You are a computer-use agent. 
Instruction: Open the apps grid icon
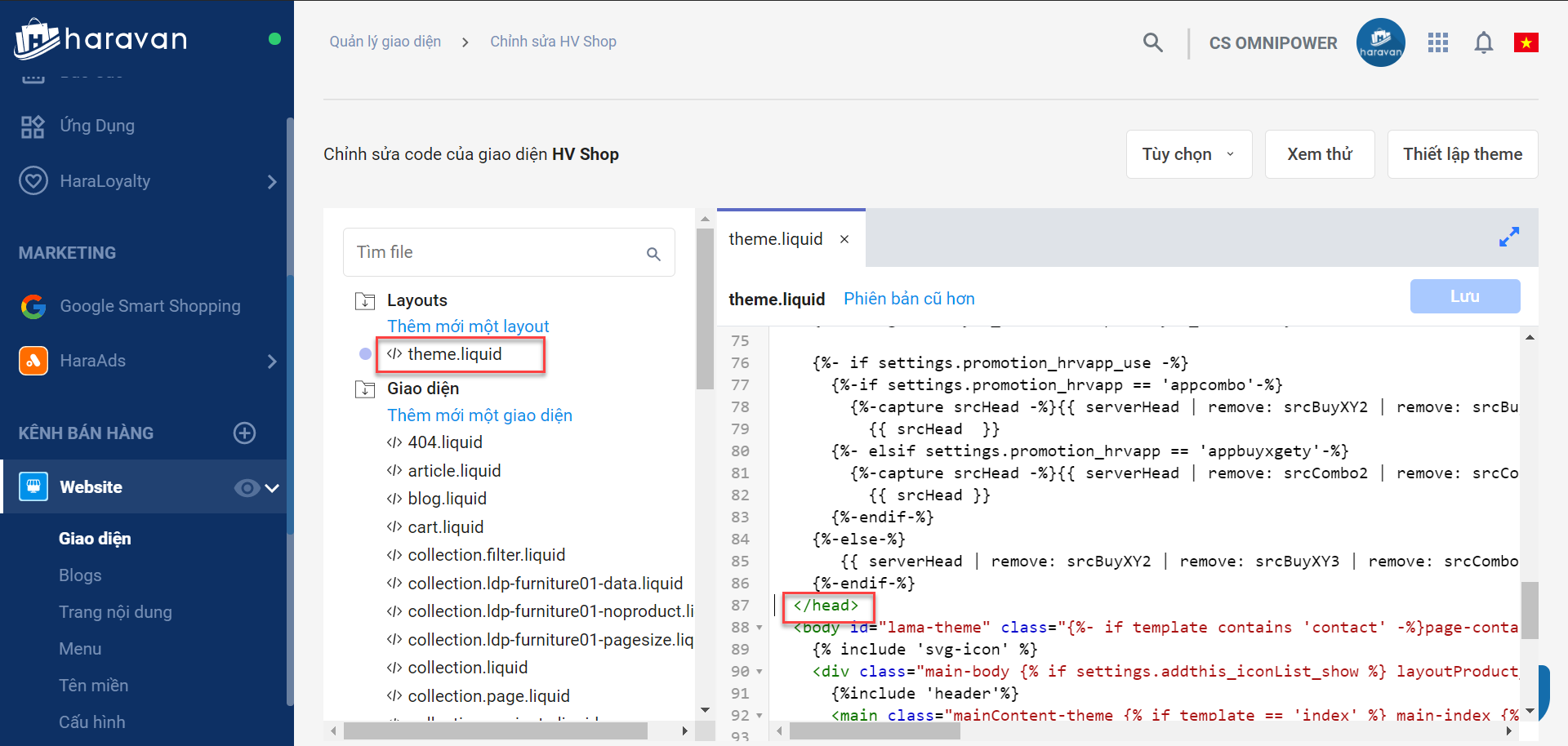(1437, 42)
